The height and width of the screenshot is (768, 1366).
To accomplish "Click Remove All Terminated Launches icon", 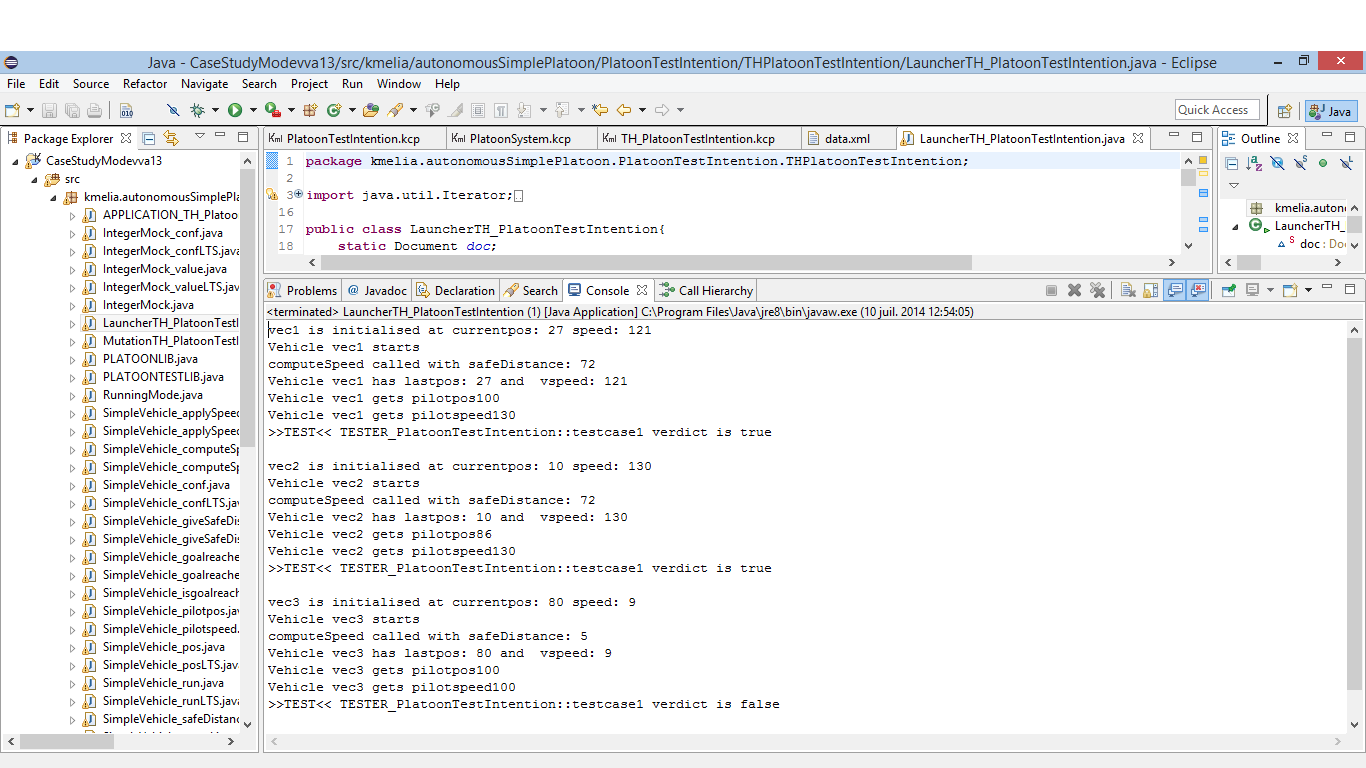I will tap(1098, 291).
